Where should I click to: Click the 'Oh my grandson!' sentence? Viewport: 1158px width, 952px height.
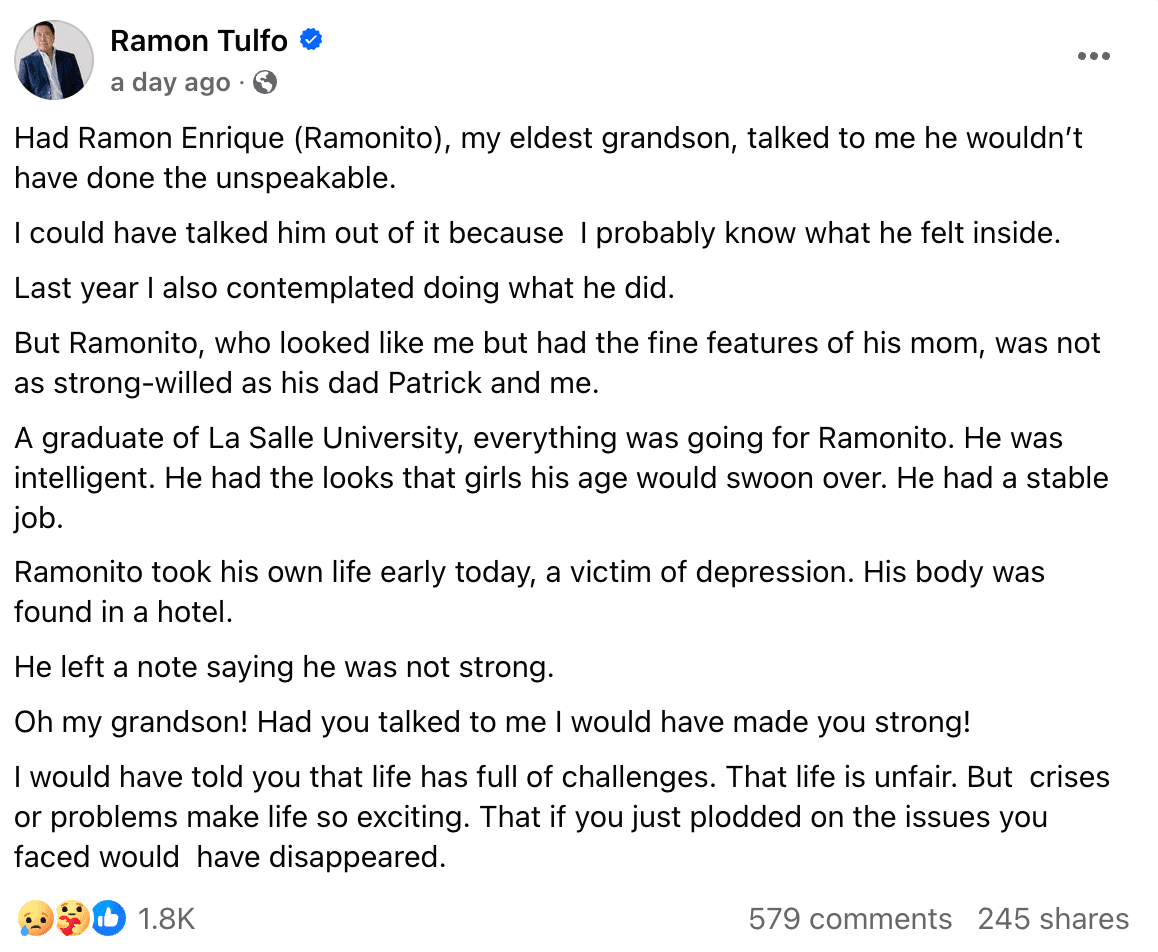[492, 722]
